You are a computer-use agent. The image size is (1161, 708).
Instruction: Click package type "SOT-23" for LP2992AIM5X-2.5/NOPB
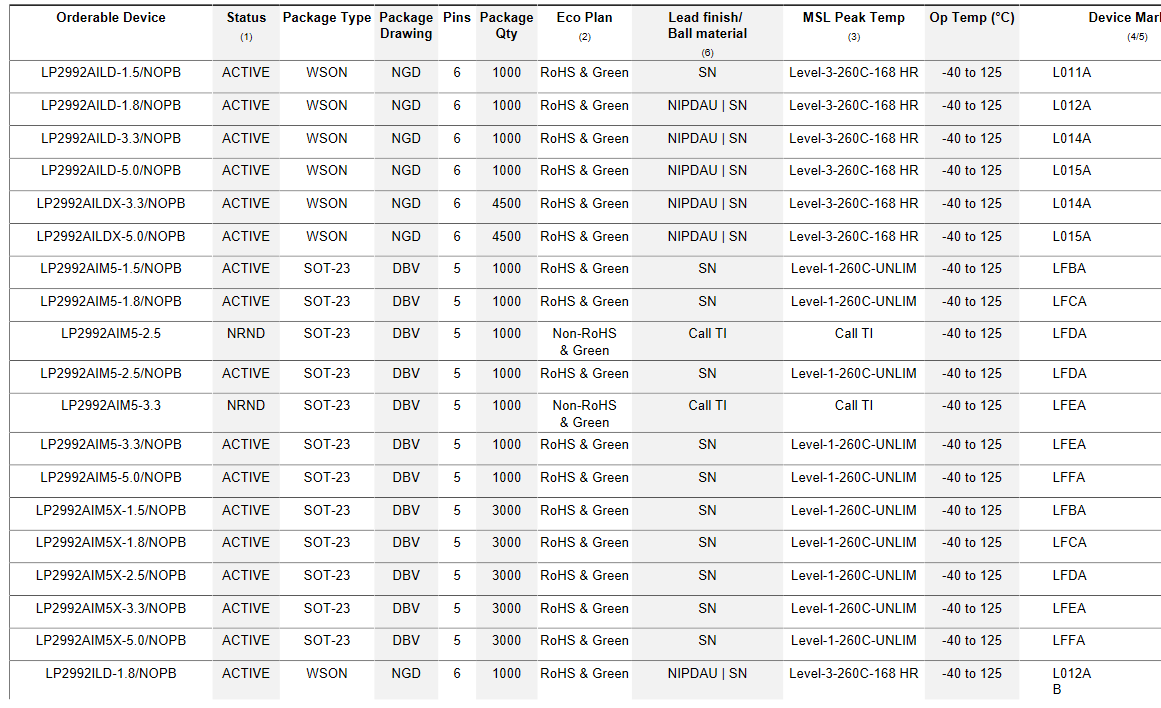[327, 575]
